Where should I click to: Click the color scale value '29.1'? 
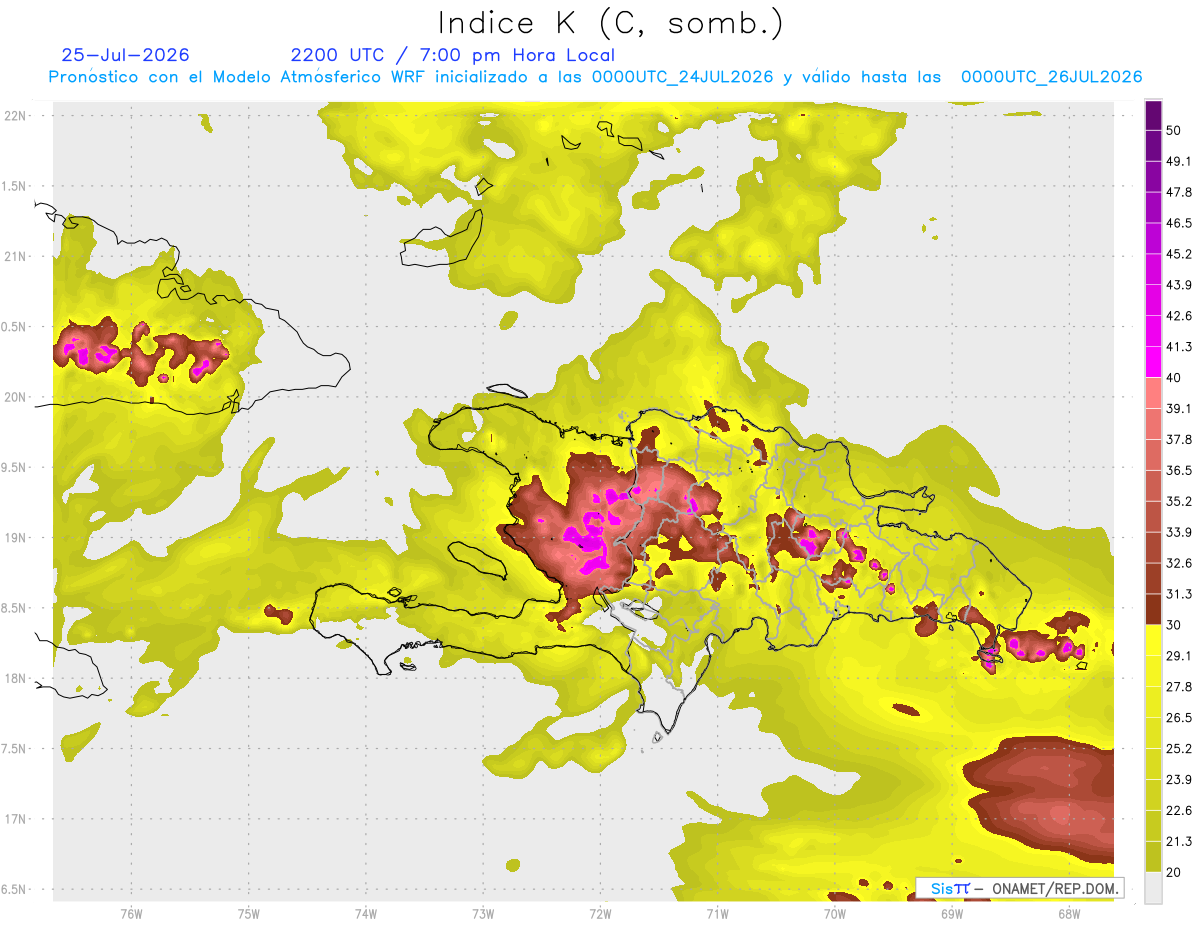tap(1178, 656)
